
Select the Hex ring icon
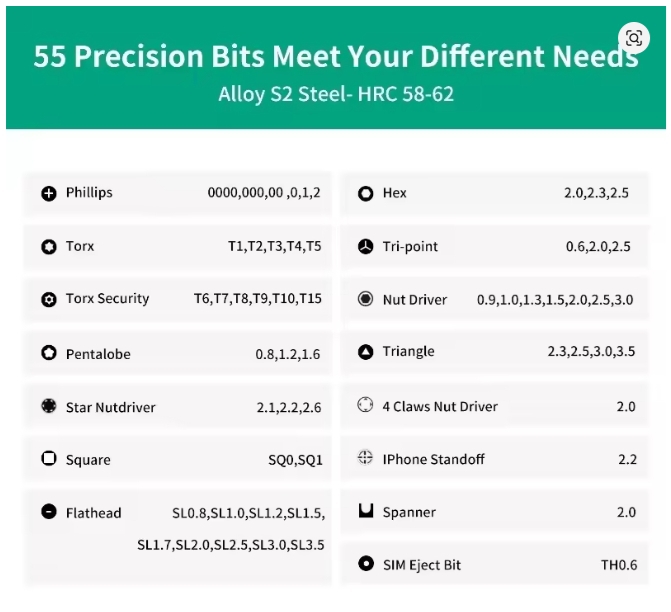click(365, 193)
